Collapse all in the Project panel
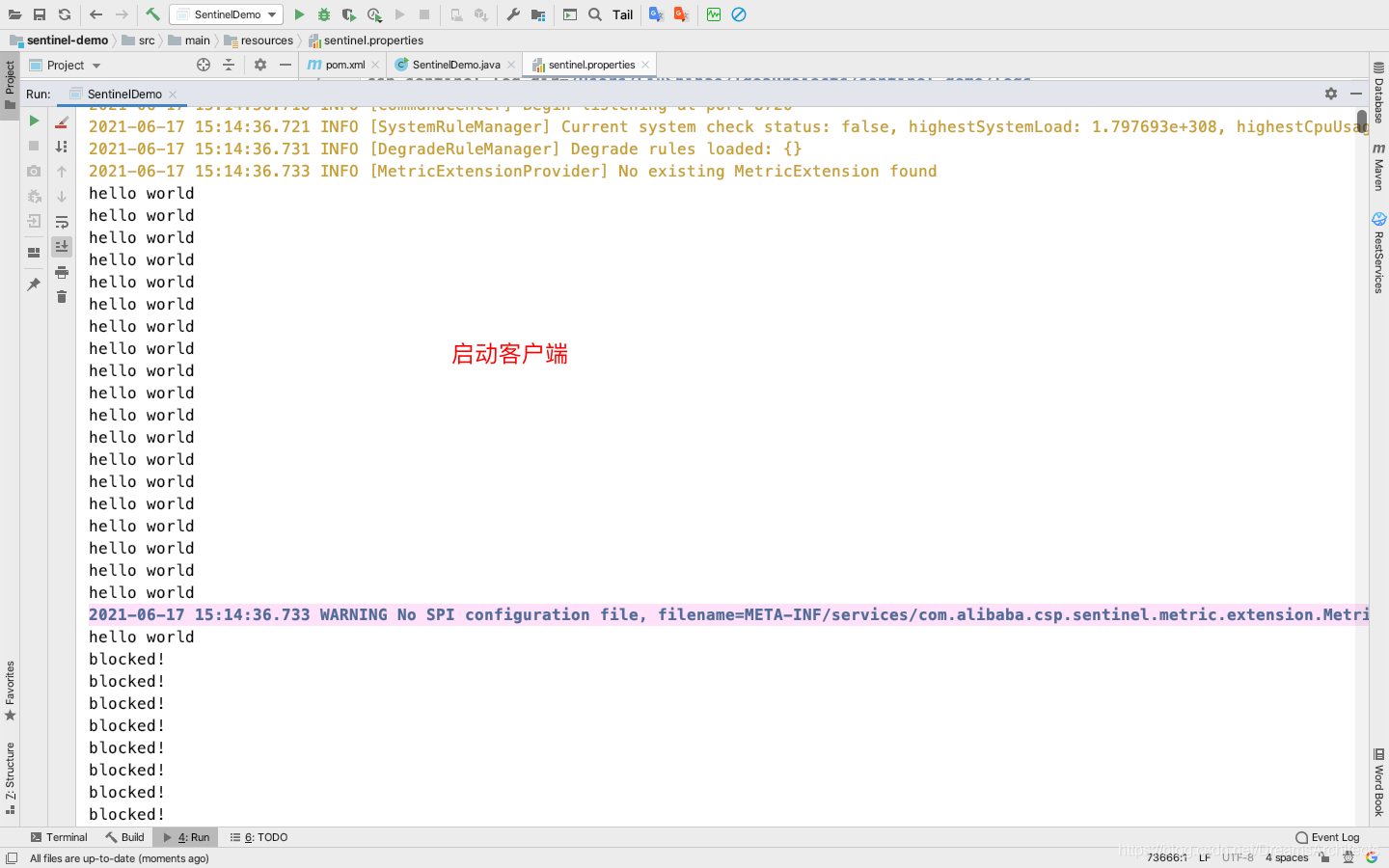Viewport: 1389px width, 868px height. 229,65
